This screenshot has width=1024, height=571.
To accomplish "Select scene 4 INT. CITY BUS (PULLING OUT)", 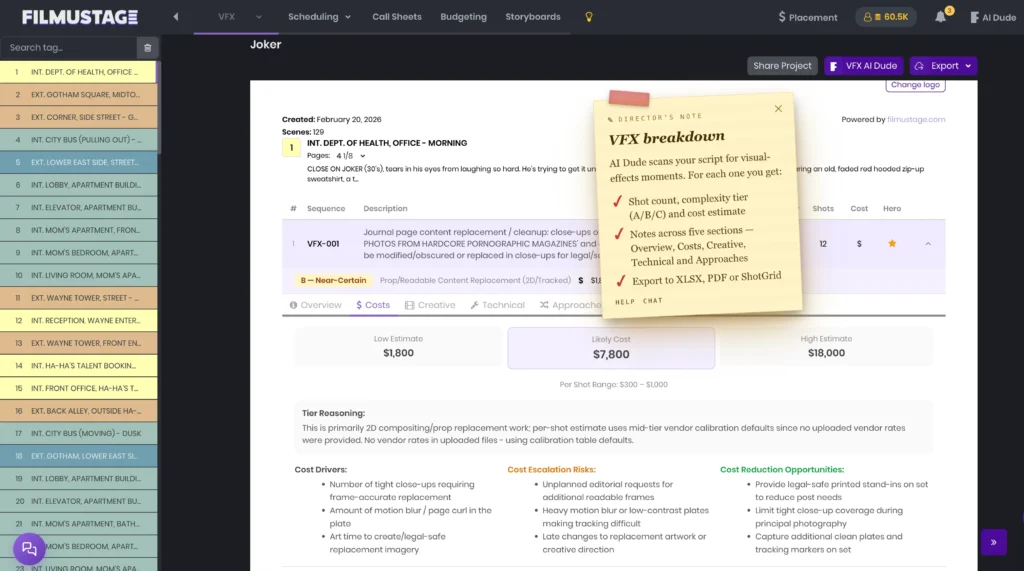I will pos(78,140).
